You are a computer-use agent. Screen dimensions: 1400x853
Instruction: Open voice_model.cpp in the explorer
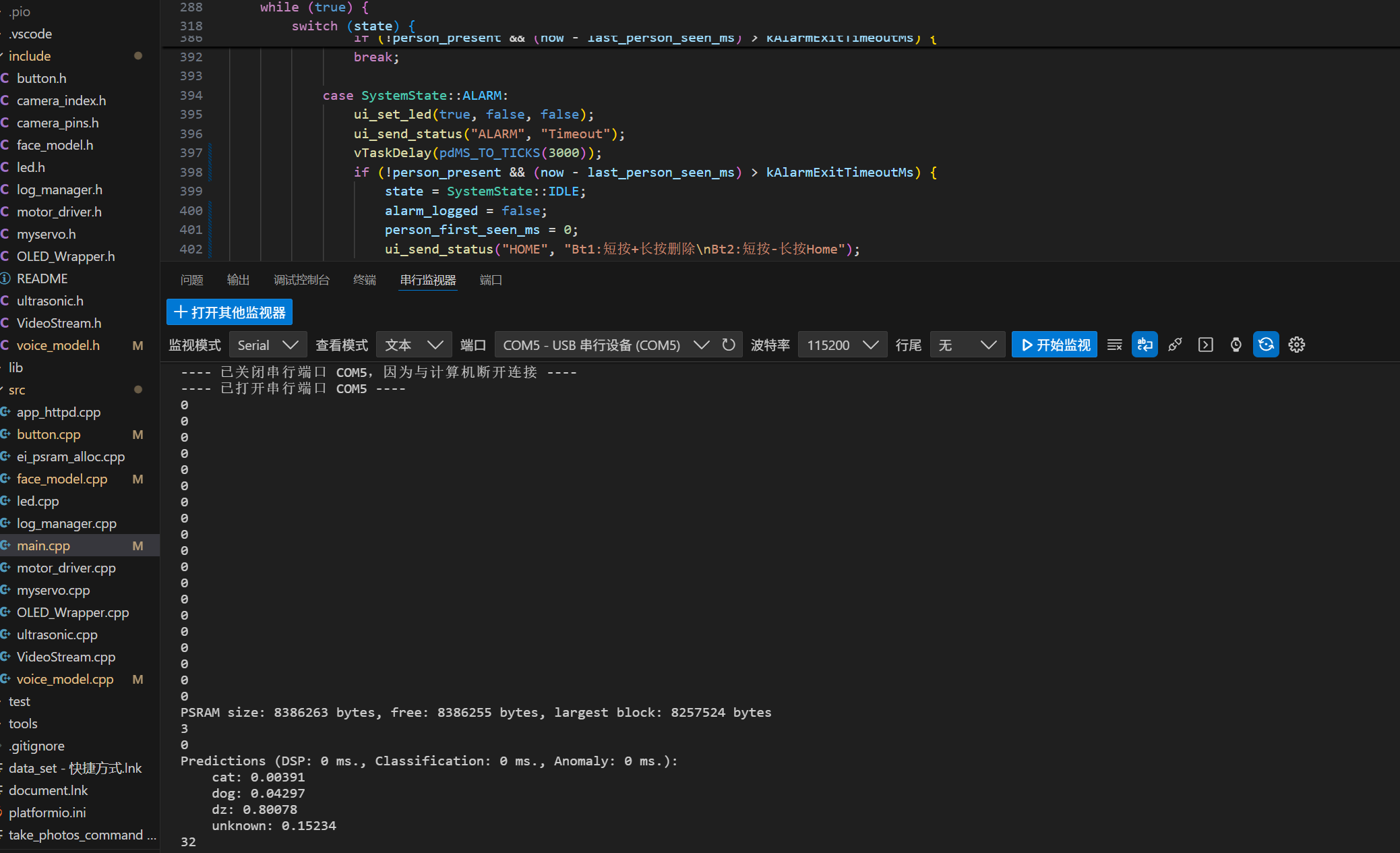click(65, 679)
